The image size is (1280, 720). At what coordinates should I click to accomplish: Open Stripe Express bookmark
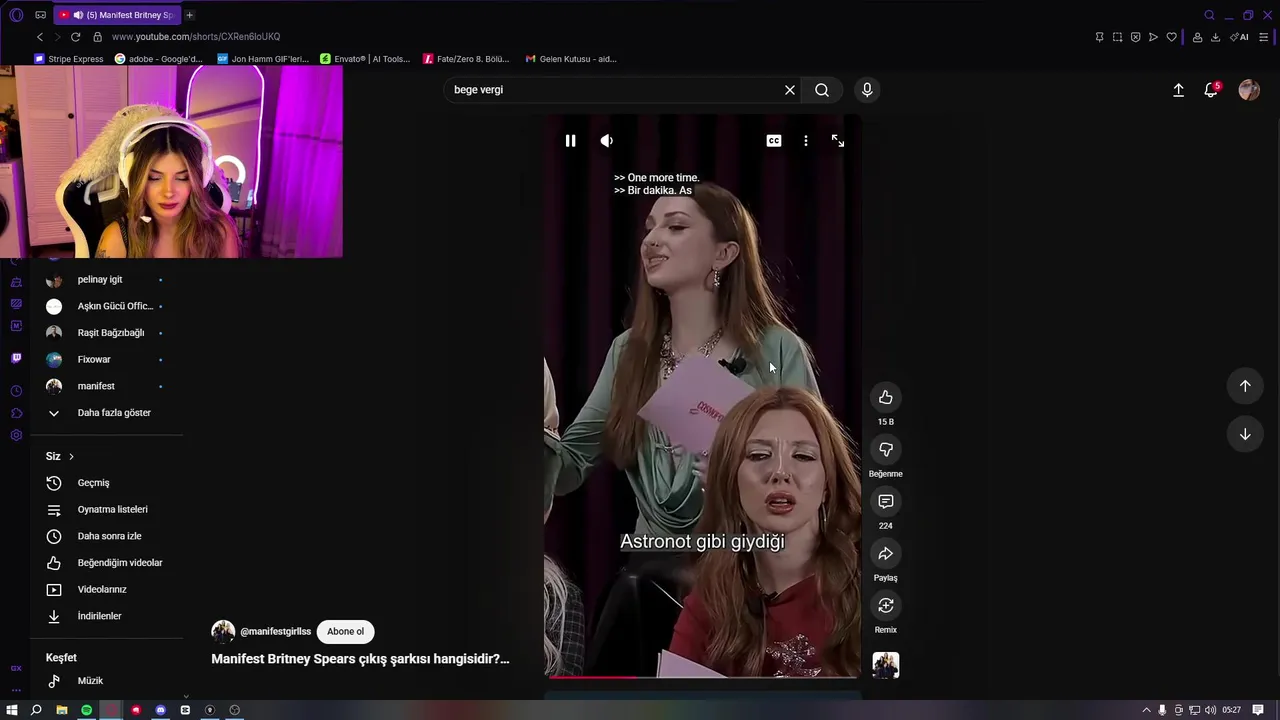click(x=69, y=59)
